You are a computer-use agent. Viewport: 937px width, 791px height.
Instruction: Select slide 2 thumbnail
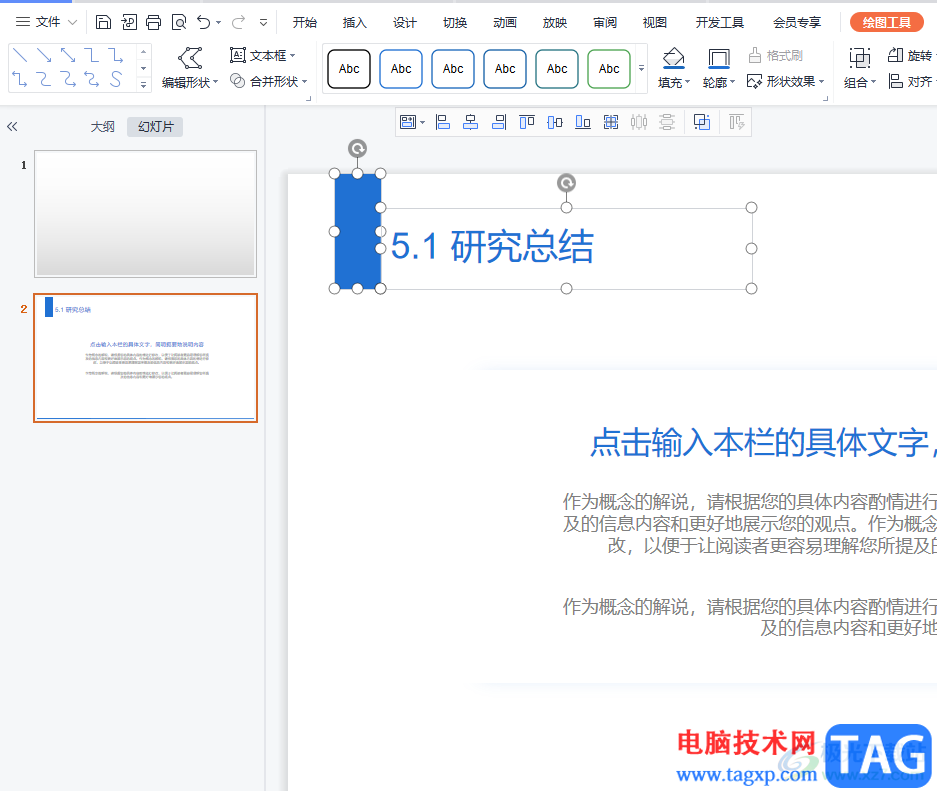(x=145, y=358)
